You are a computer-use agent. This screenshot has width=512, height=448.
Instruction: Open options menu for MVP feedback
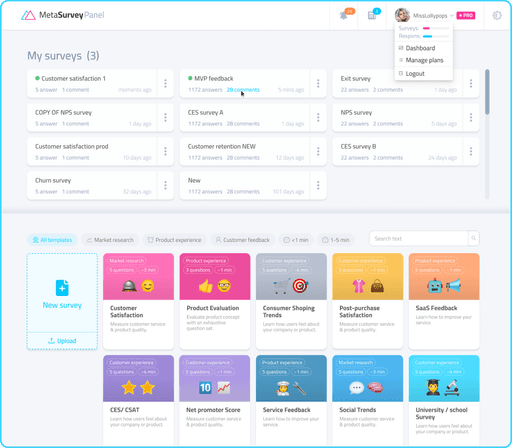tap(318, 84)
